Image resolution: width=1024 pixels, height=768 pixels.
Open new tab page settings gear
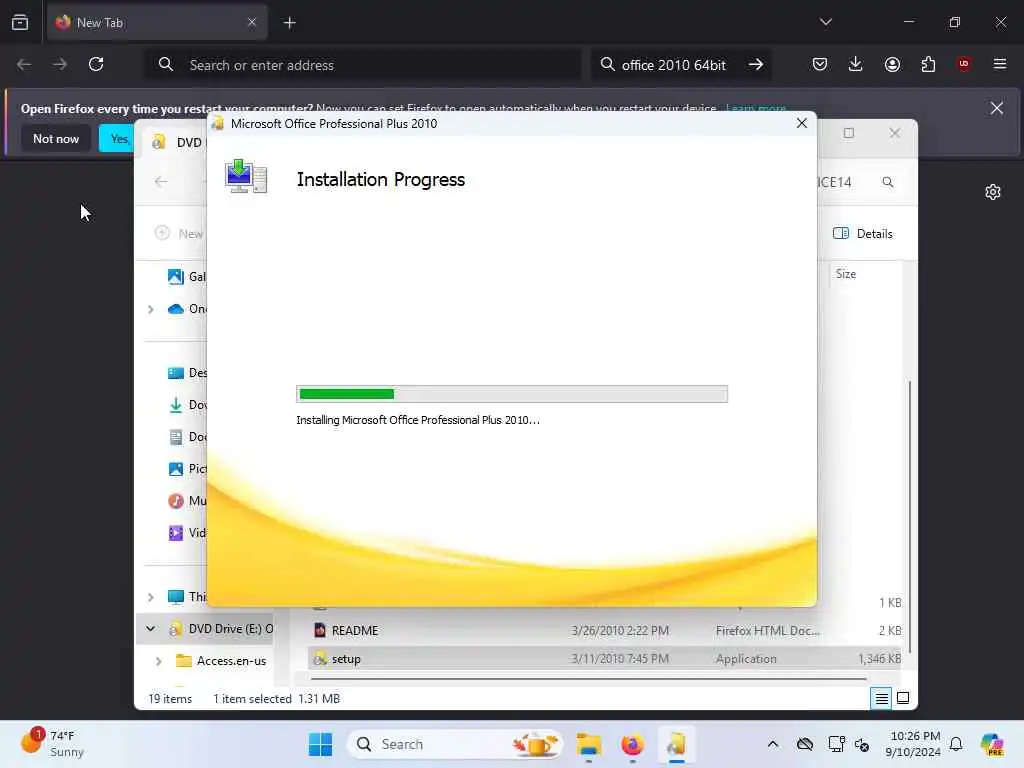coord(993,192)
